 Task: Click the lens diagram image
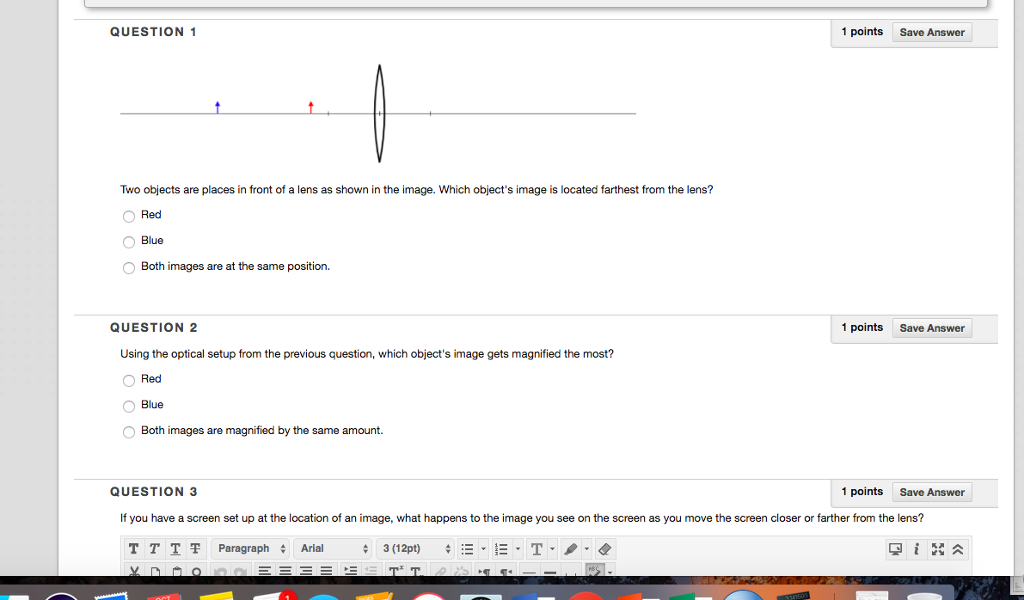tap(378, 113)
